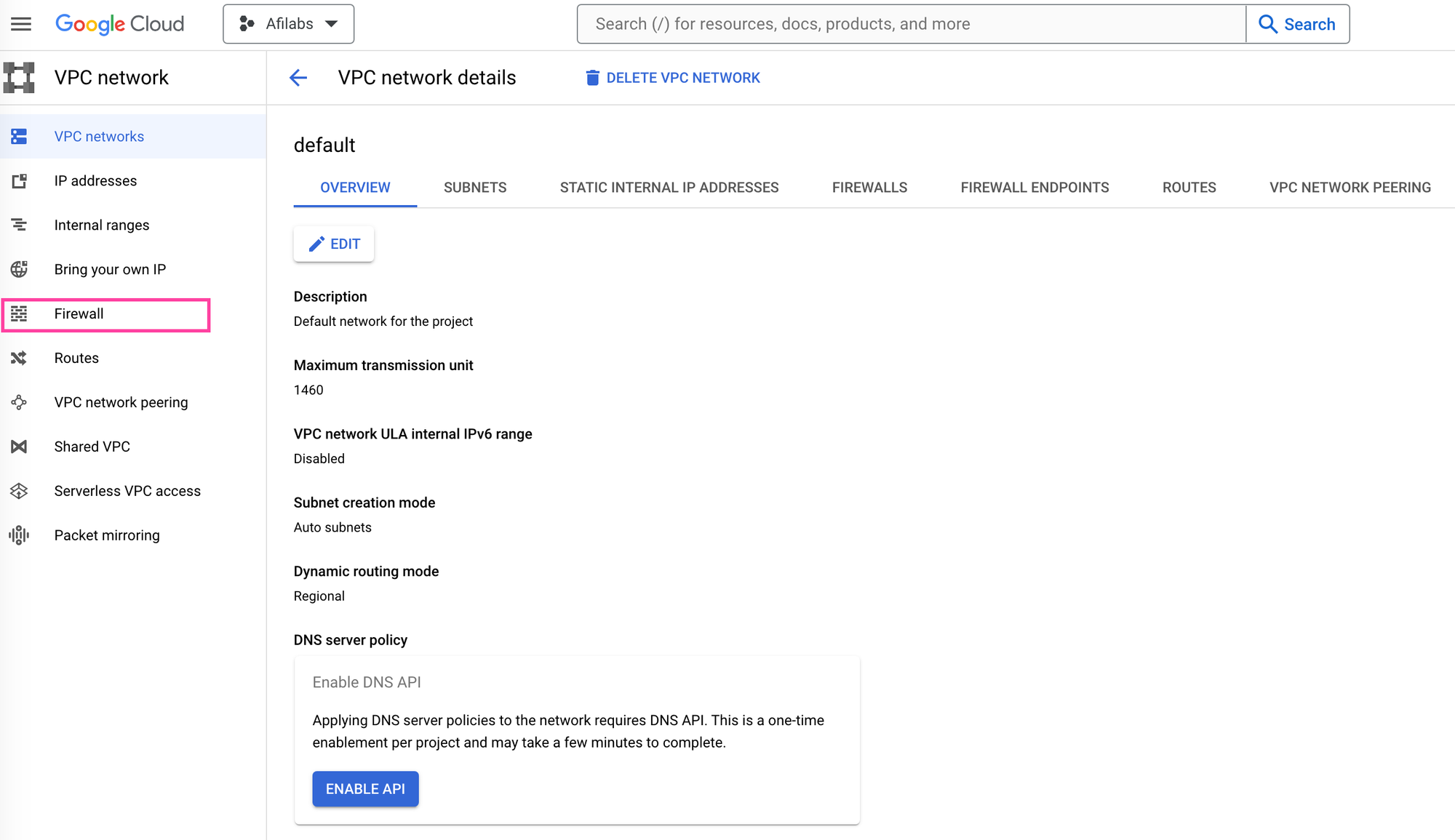Click the Internal ranges icon
Screen dimensions: 1455x840
pyautogui.click(x=19, y=225)
